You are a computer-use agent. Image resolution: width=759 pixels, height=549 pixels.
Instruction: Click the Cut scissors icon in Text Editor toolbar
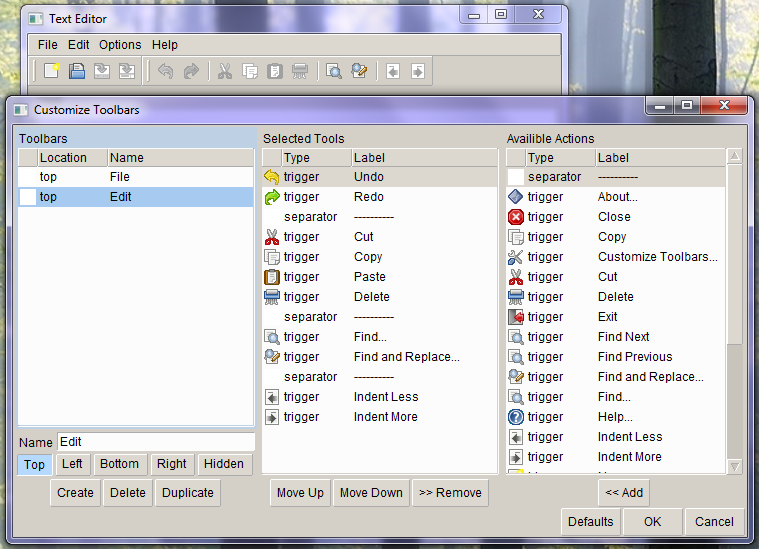[225, 71]
